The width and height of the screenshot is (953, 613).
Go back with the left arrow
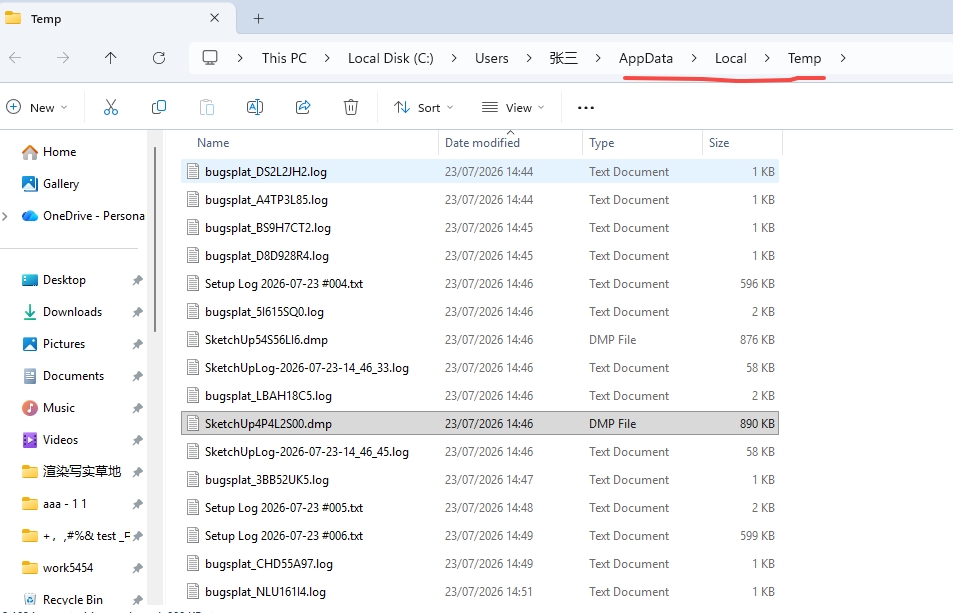(15, 58)
